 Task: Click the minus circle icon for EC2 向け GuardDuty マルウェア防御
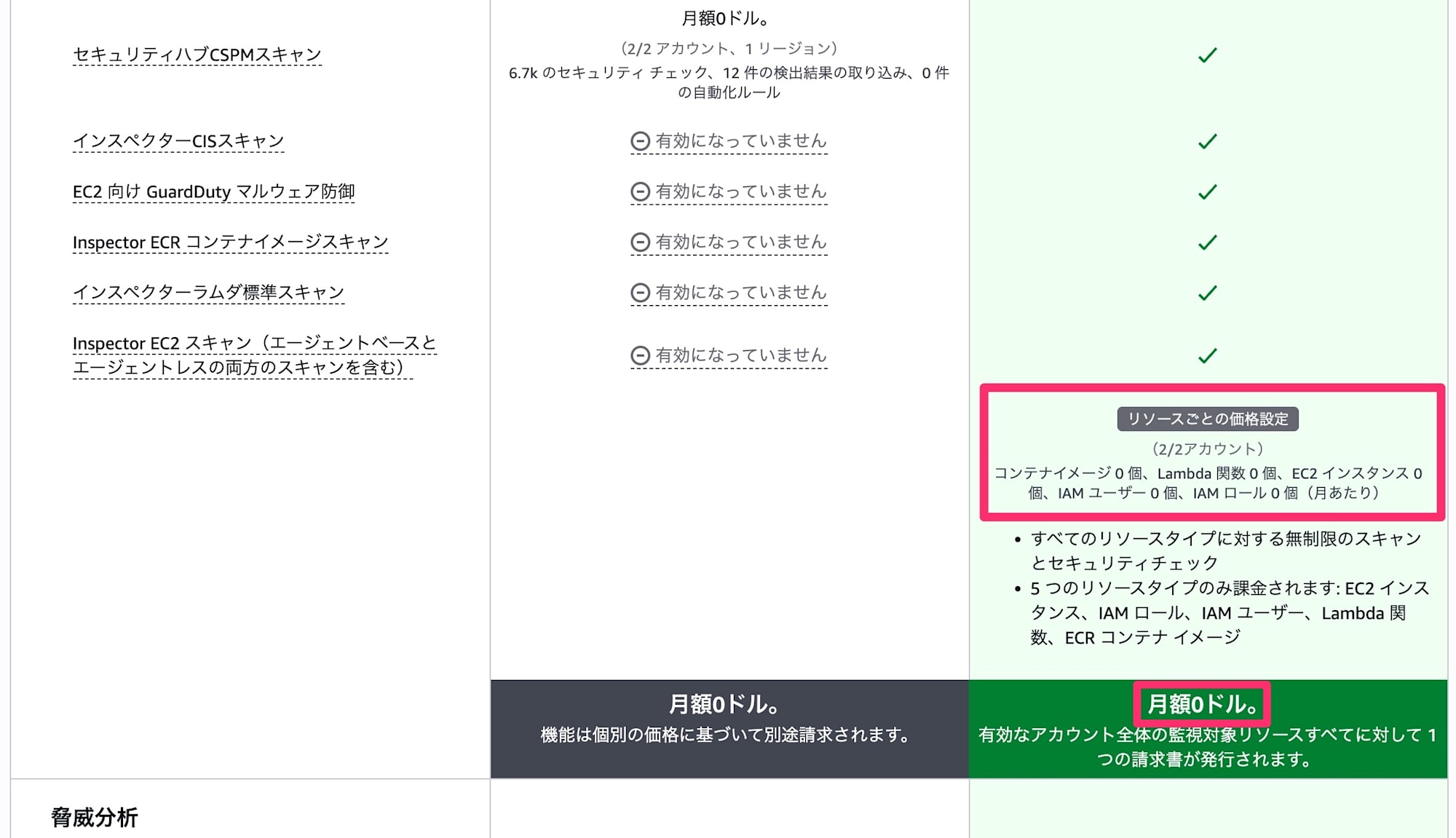[x=640, y=191]
